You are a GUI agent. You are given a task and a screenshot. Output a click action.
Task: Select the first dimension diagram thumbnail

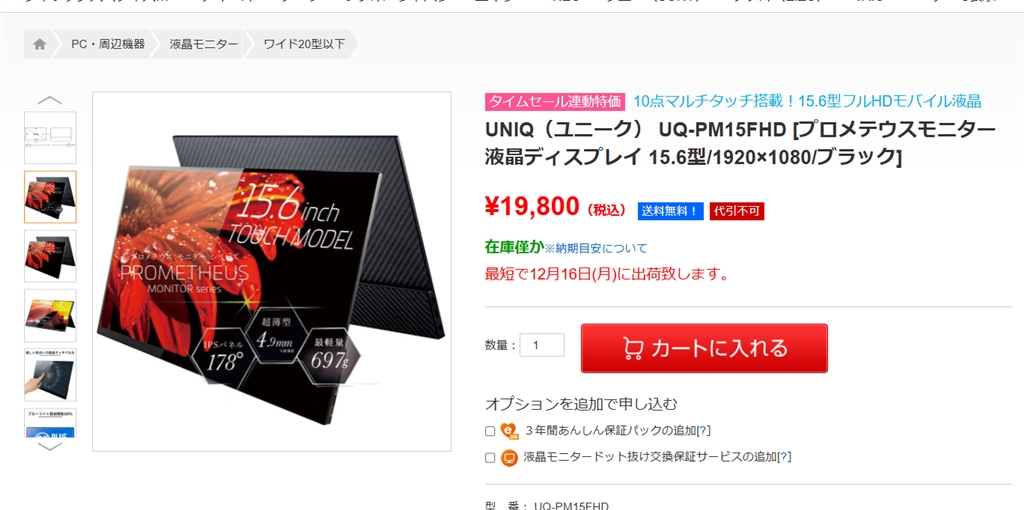[x=50, y=138]
